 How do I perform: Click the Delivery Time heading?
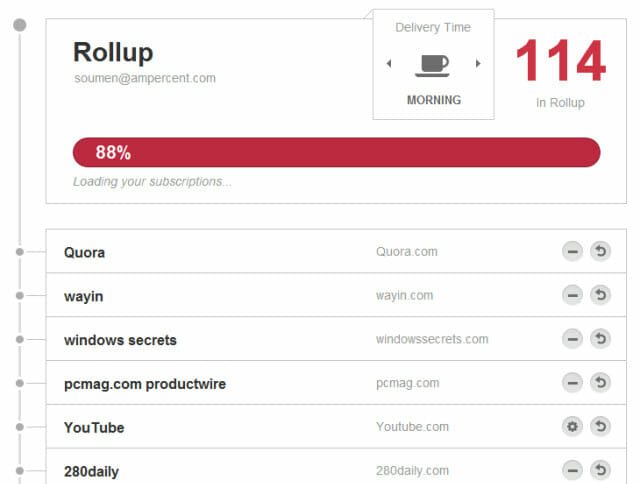point(433,27)
